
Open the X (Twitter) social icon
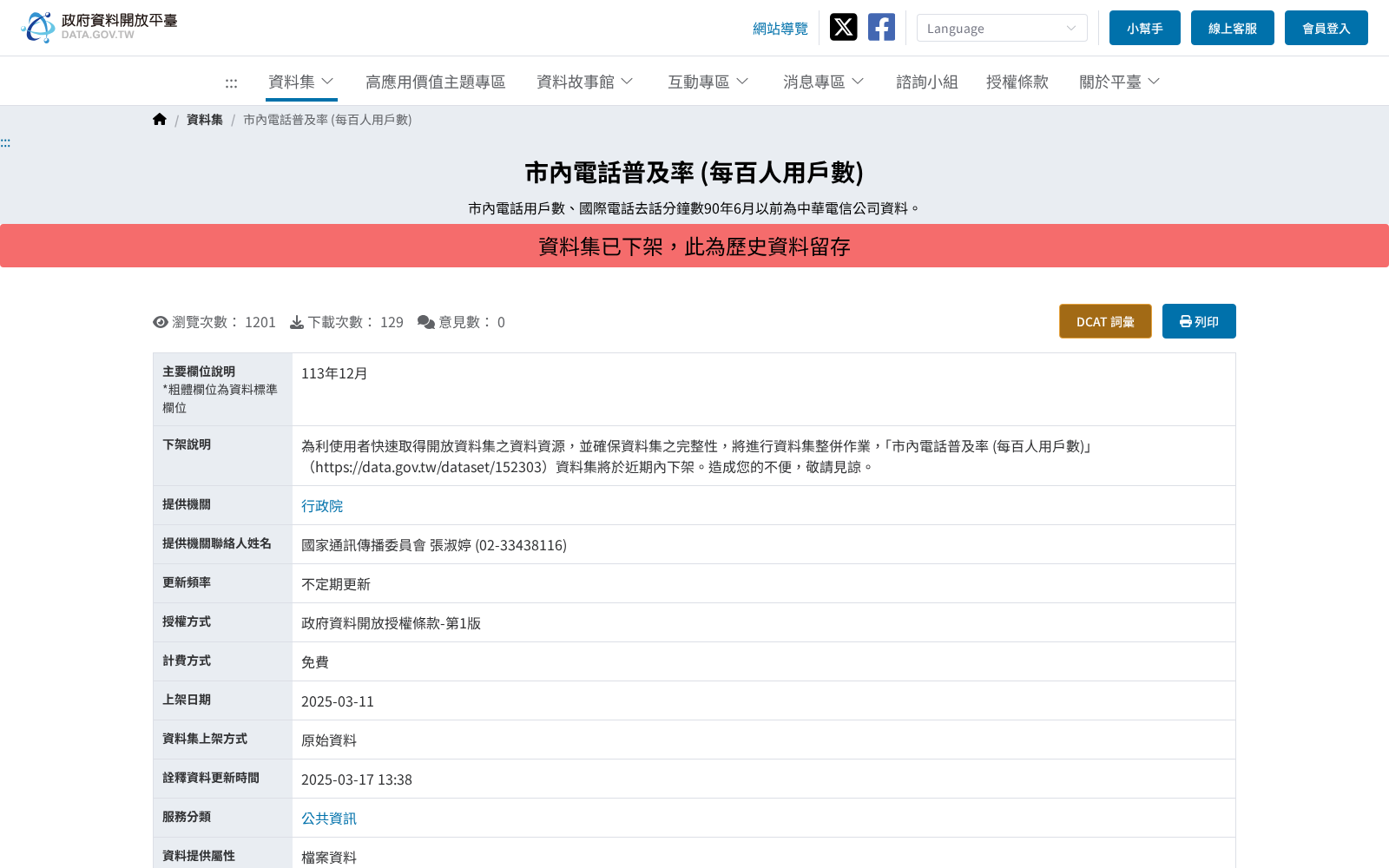coord(843,27)
